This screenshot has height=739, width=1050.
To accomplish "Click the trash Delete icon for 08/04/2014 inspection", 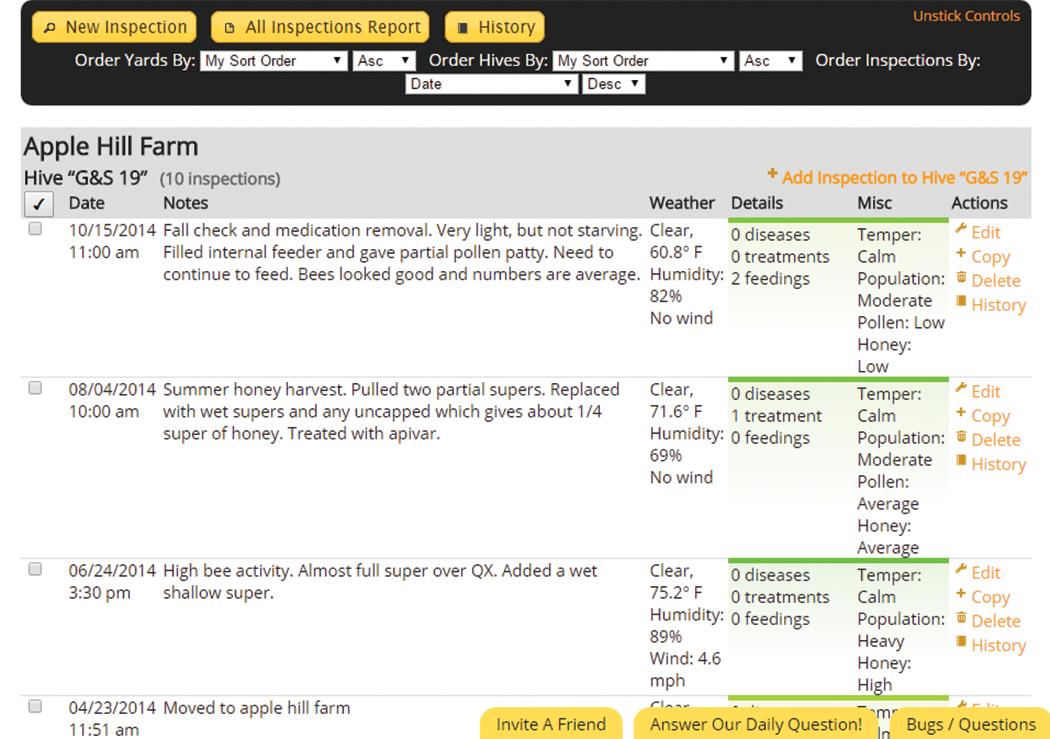I will coord(961,437).
